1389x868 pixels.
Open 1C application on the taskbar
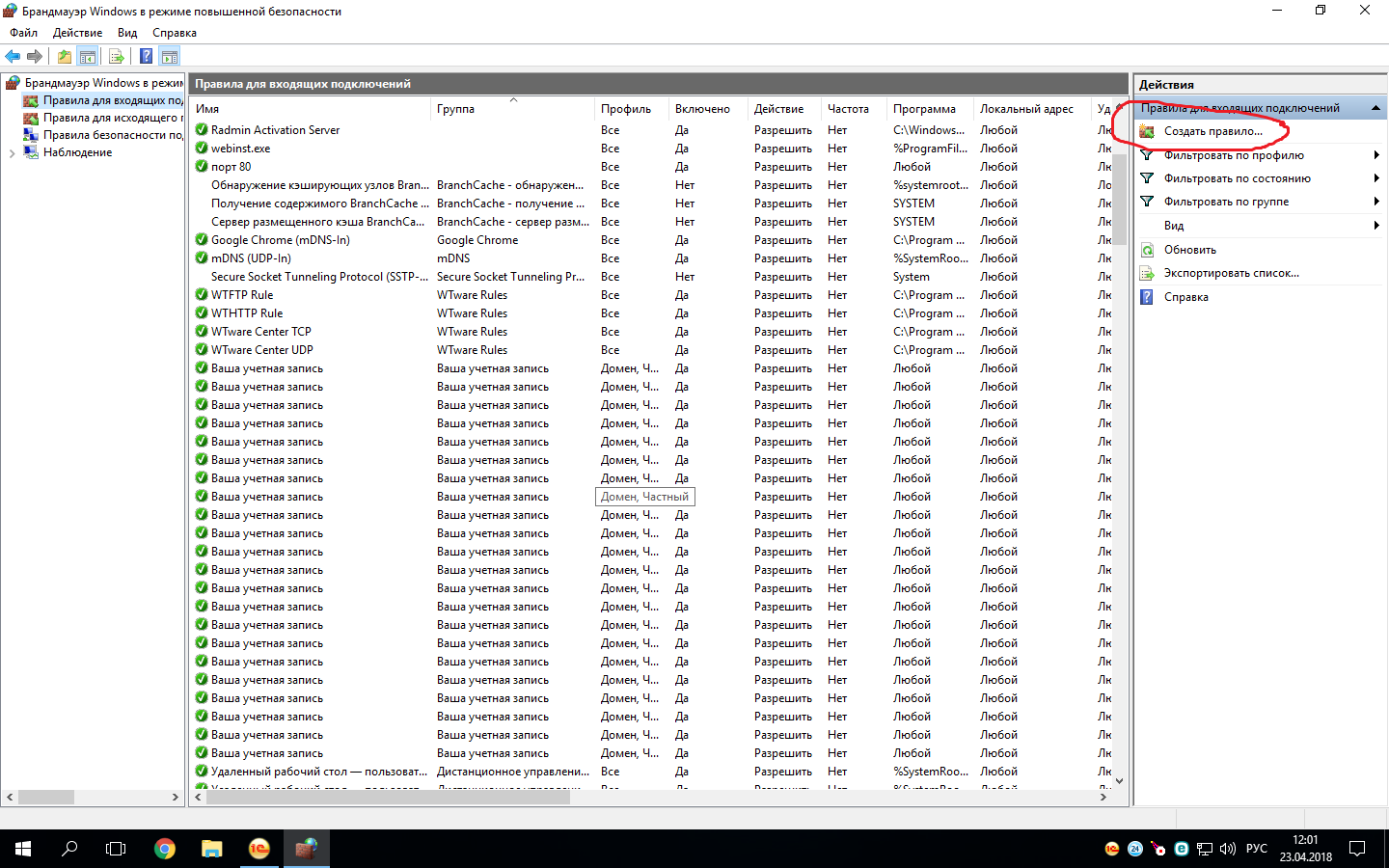(259, 849)
